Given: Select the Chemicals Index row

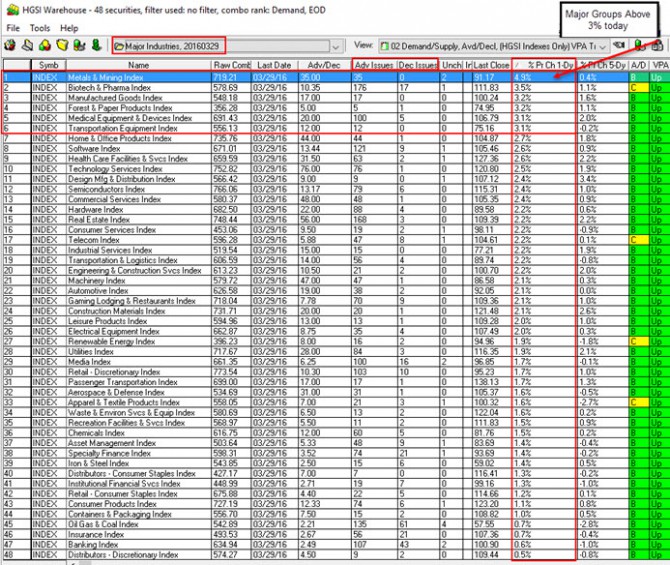Looking at the screenshot, I should point(336,433).
